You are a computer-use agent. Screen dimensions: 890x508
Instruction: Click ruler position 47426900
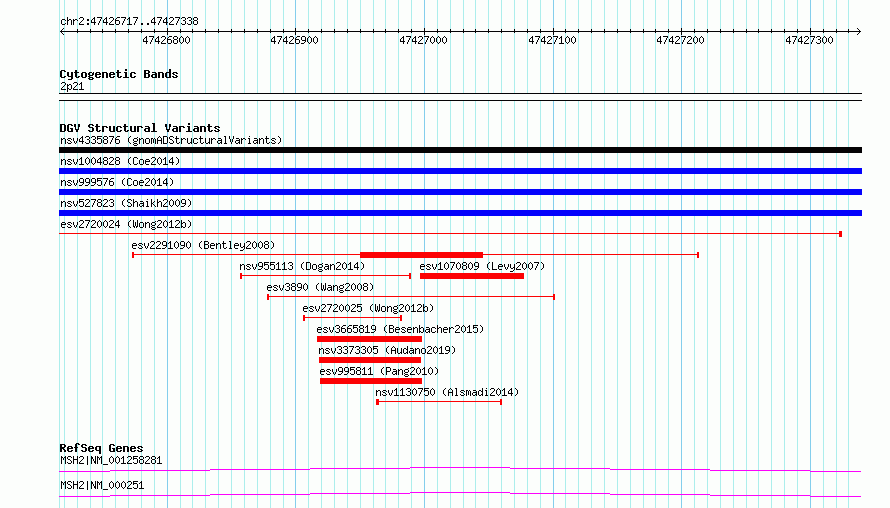[x=295, y=40]
